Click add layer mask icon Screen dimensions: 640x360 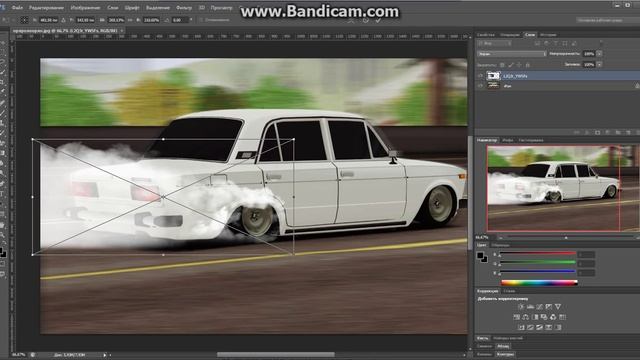598,133
